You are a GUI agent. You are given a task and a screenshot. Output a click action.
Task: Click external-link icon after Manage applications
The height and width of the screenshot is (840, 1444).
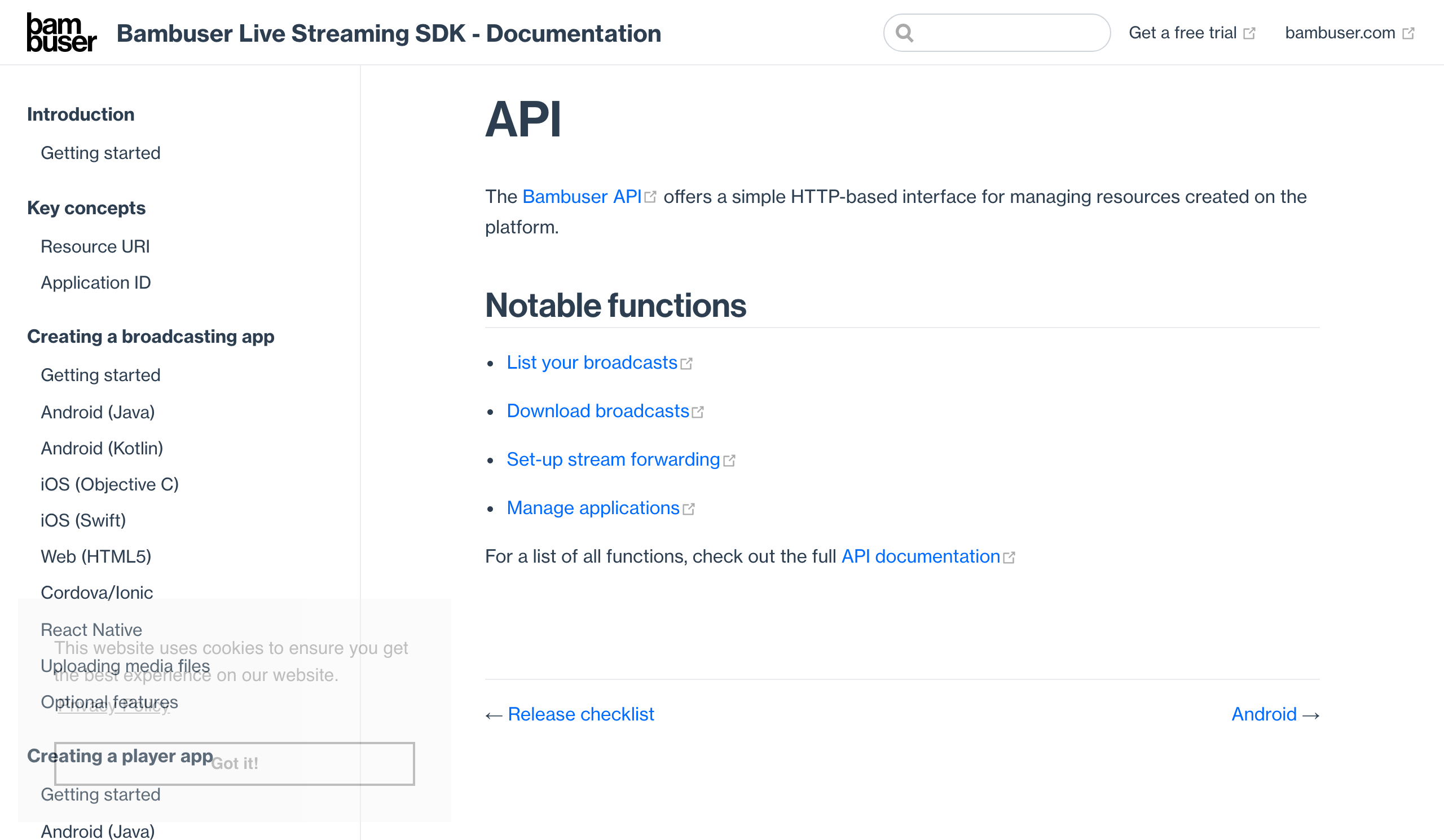689,509
